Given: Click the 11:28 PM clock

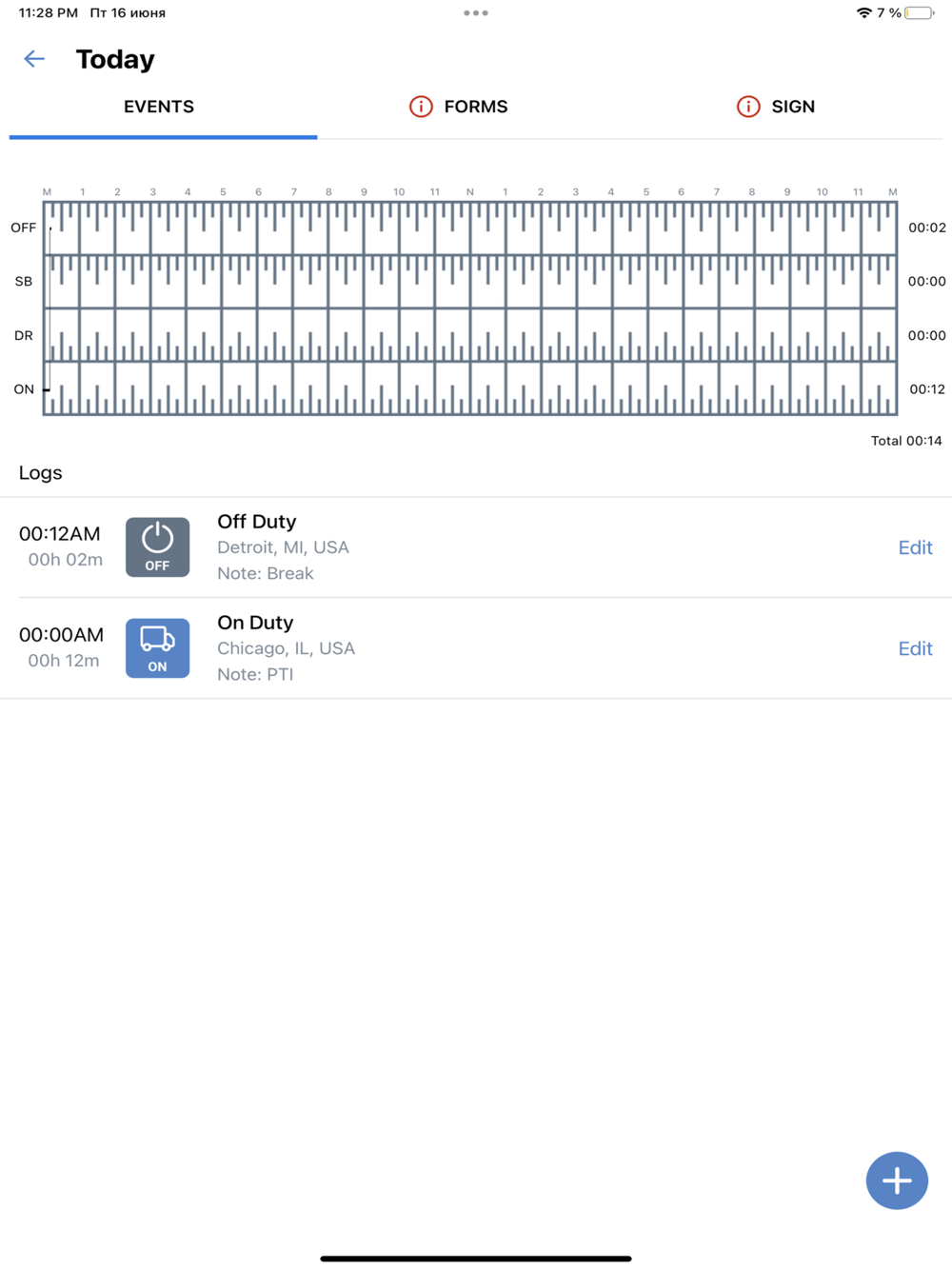Looking at the screenshot, I should pyautogui.click(x=48, y=13).
